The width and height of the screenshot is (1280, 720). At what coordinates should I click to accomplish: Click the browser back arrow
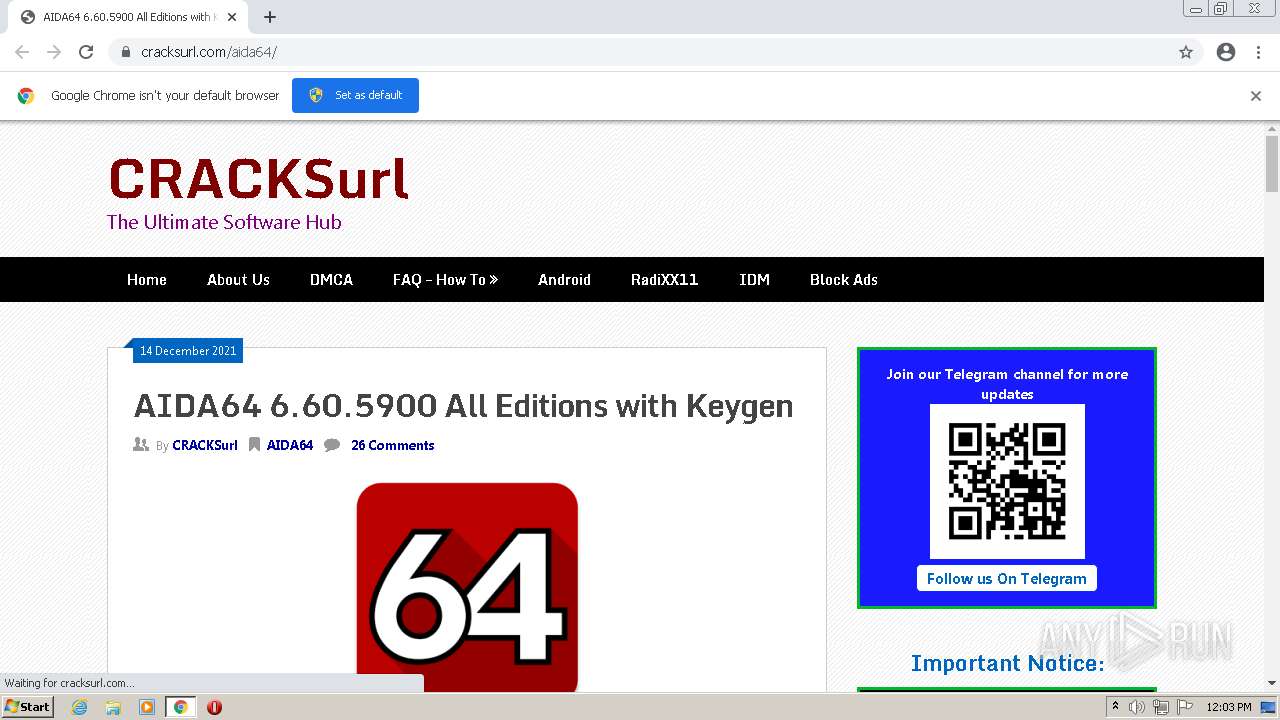tap(22, 52)
